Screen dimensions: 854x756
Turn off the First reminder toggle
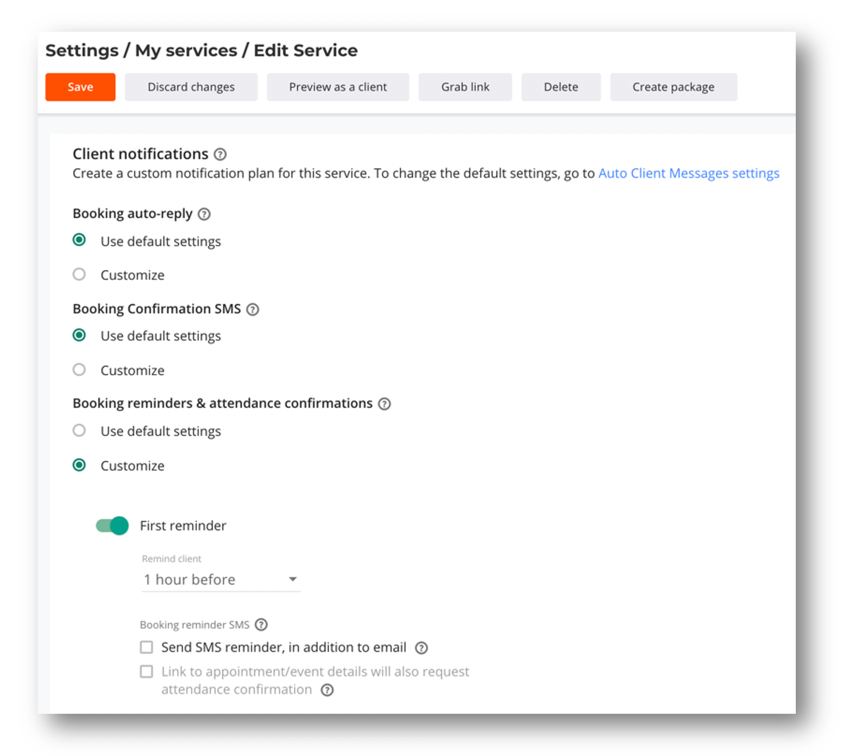(112, 526)
